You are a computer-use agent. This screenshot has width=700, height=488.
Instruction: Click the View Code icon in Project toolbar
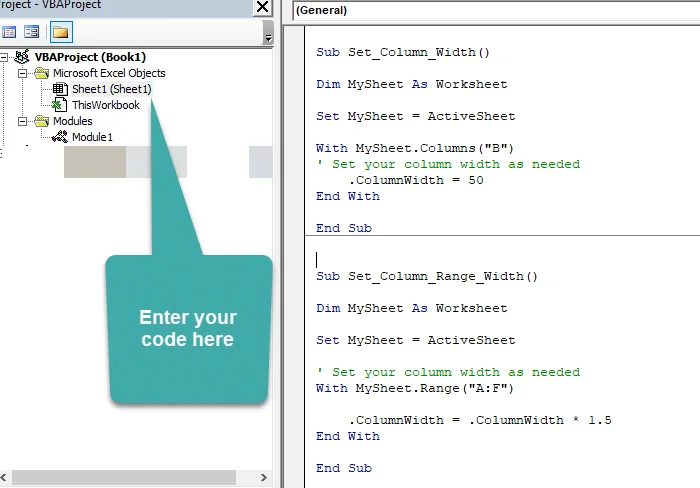(x=9, y=32)
